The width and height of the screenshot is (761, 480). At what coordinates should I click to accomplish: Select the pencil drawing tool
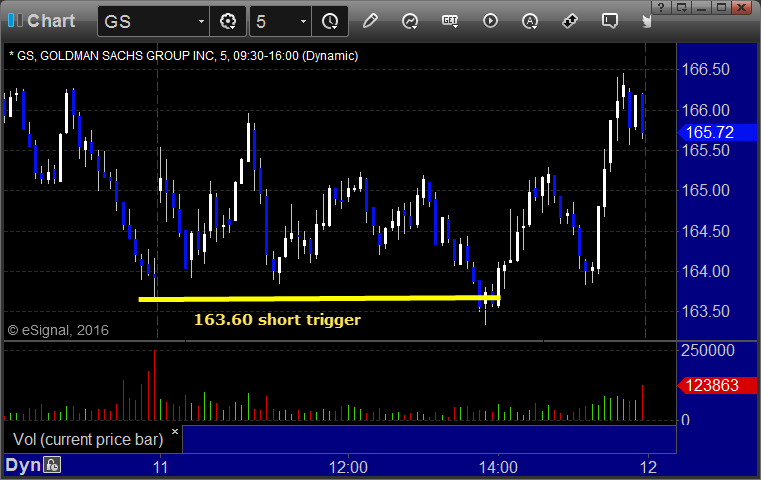click(x=370, y=21)
